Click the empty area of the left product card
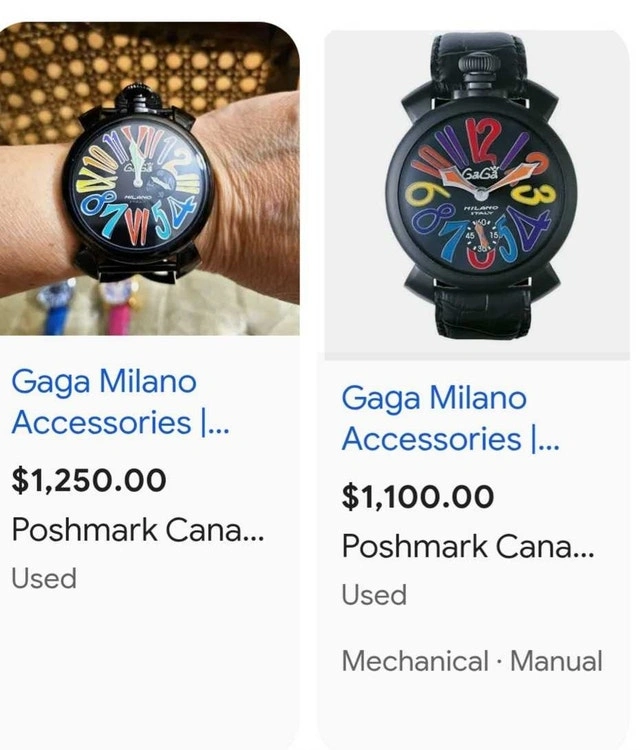 [150, 660]
